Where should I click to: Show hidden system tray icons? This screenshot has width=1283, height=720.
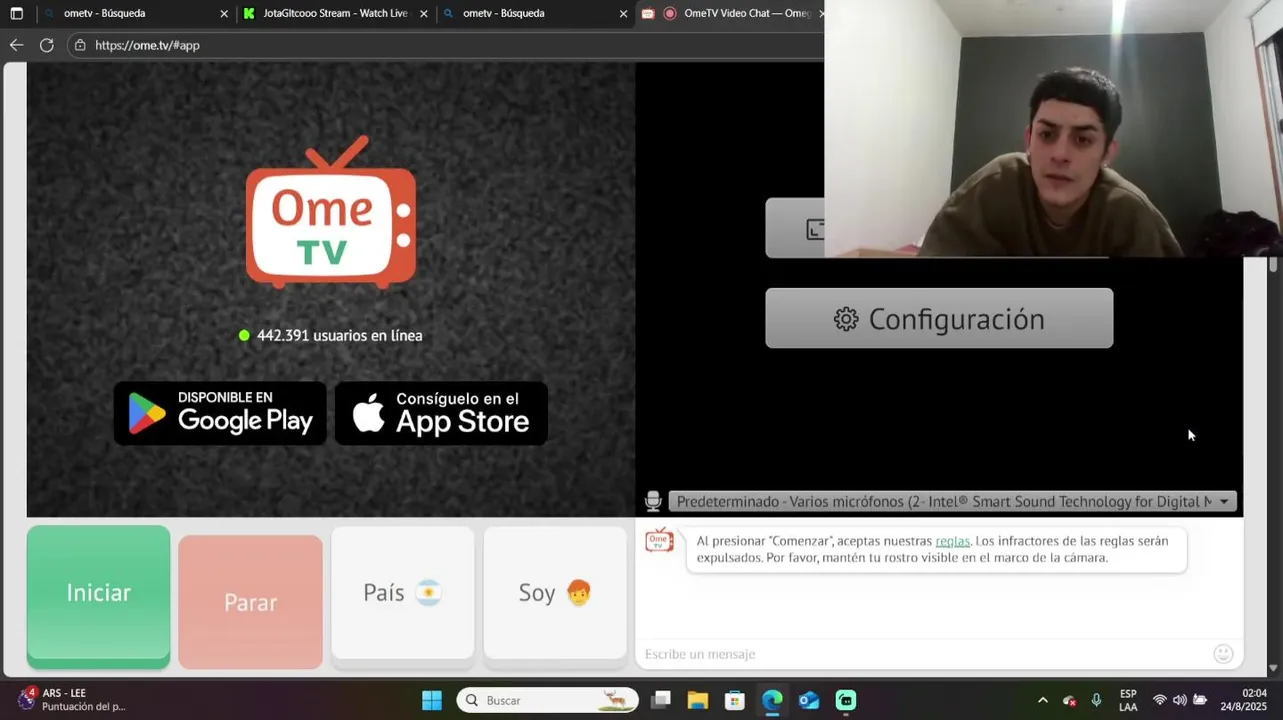pyautogui.click(x=1043, y=700)
